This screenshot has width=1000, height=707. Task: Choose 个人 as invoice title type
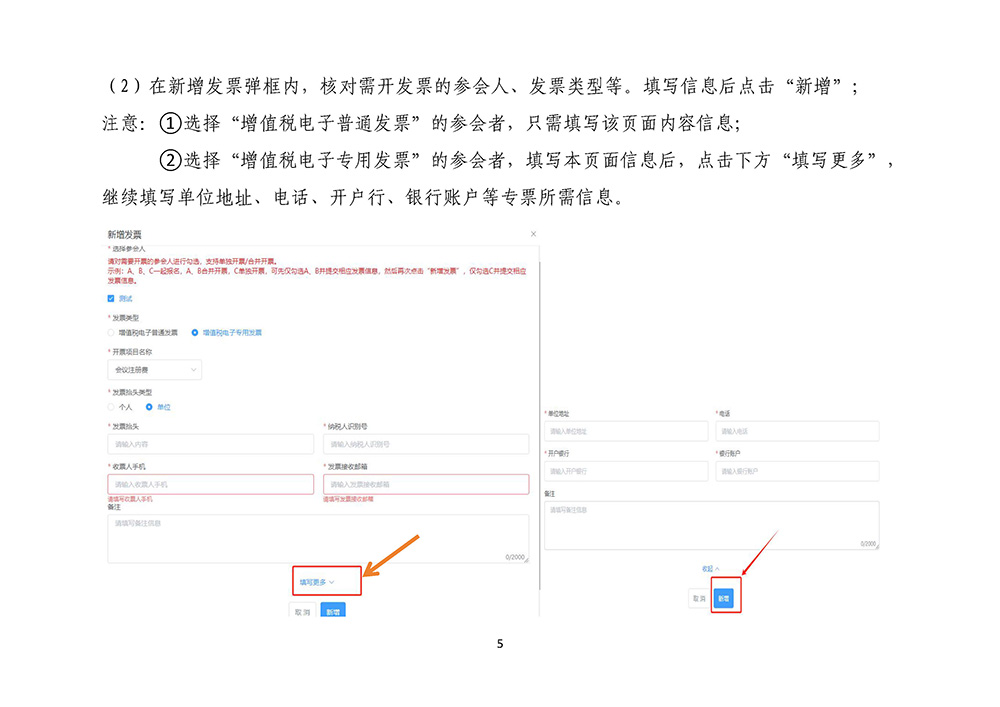point(111,407)
